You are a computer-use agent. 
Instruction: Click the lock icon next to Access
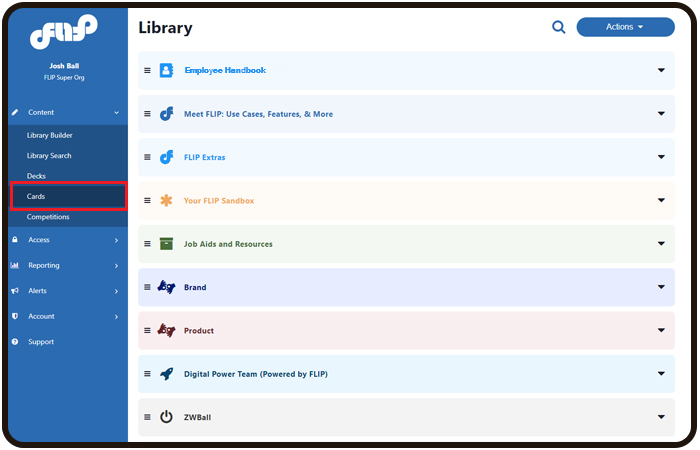point(15,240)
